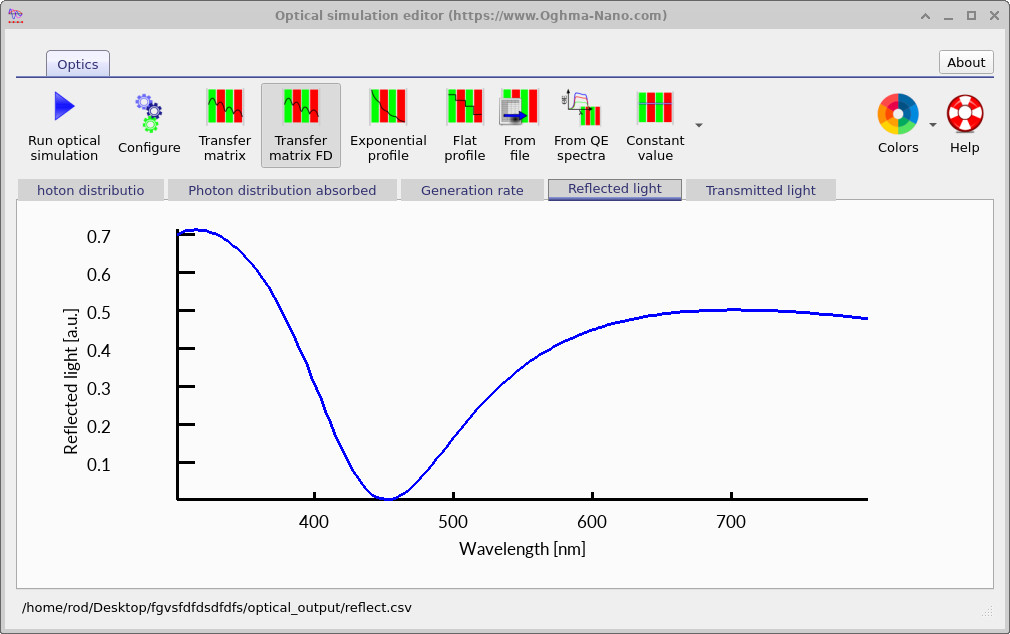The width and height of the screenshot is (1010, 634).
Task: Click the 700 tick label on wavelength axis
Action: click(x=730, y=521)
